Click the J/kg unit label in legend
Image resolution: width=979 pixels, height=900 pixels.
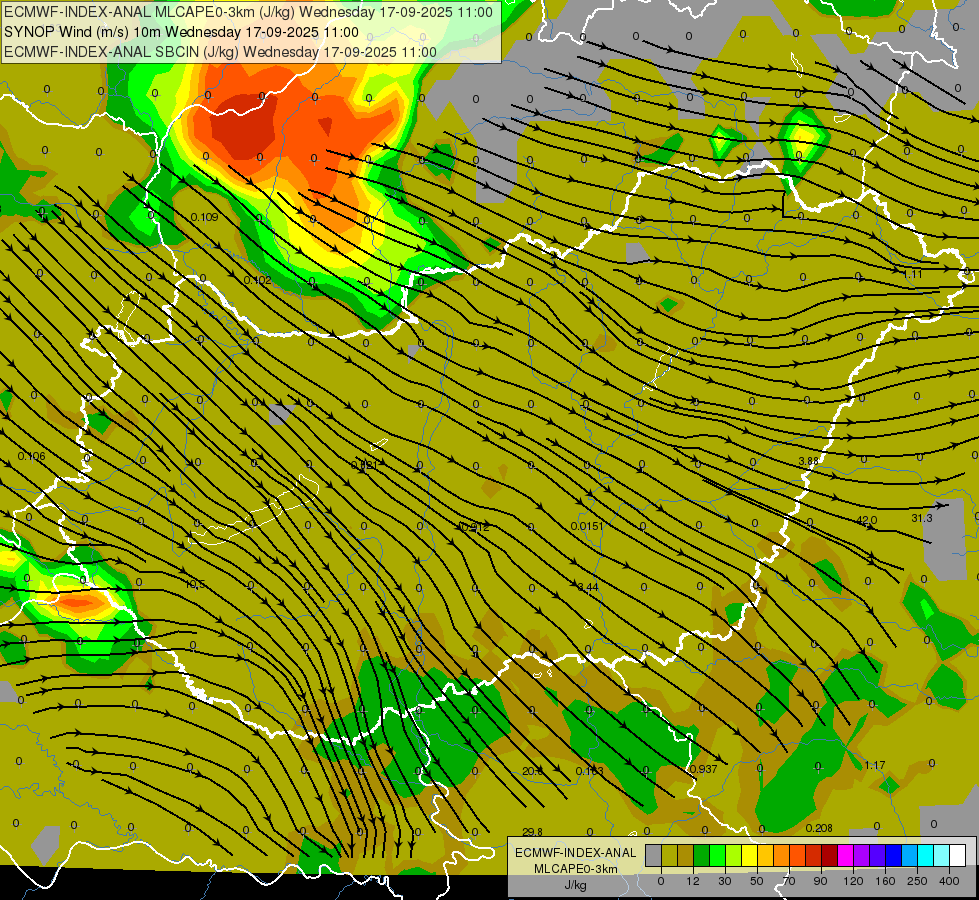click(575, 885)
